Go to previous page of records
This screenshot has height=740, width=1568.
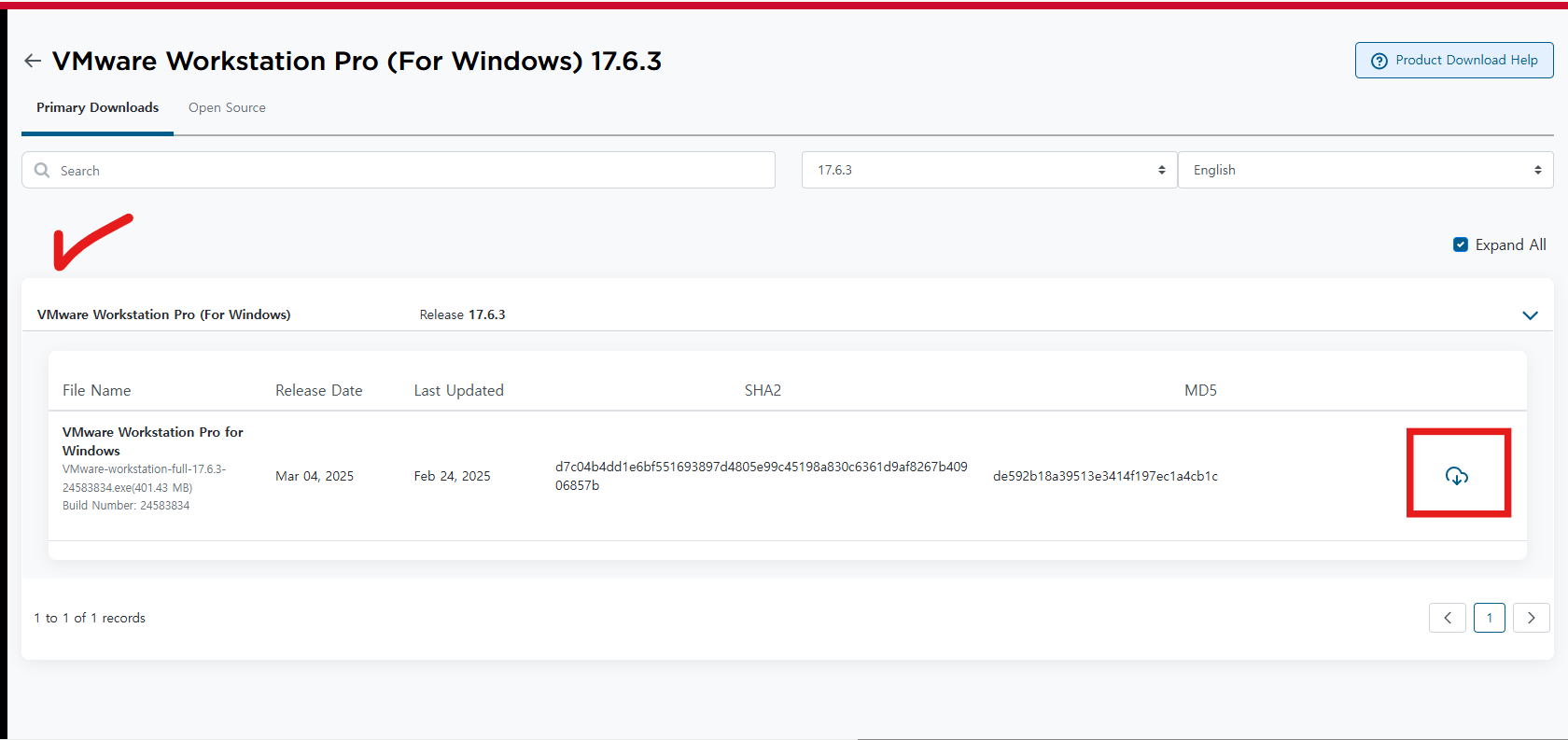[x=1448, y=618]
